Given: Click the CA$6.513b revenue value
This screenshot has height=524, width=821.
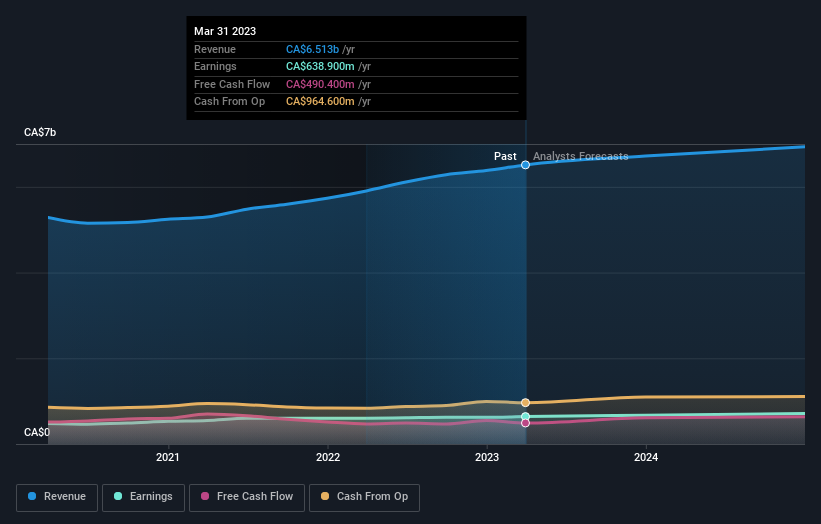Looking at the screenshot, I should click(313, 49).
